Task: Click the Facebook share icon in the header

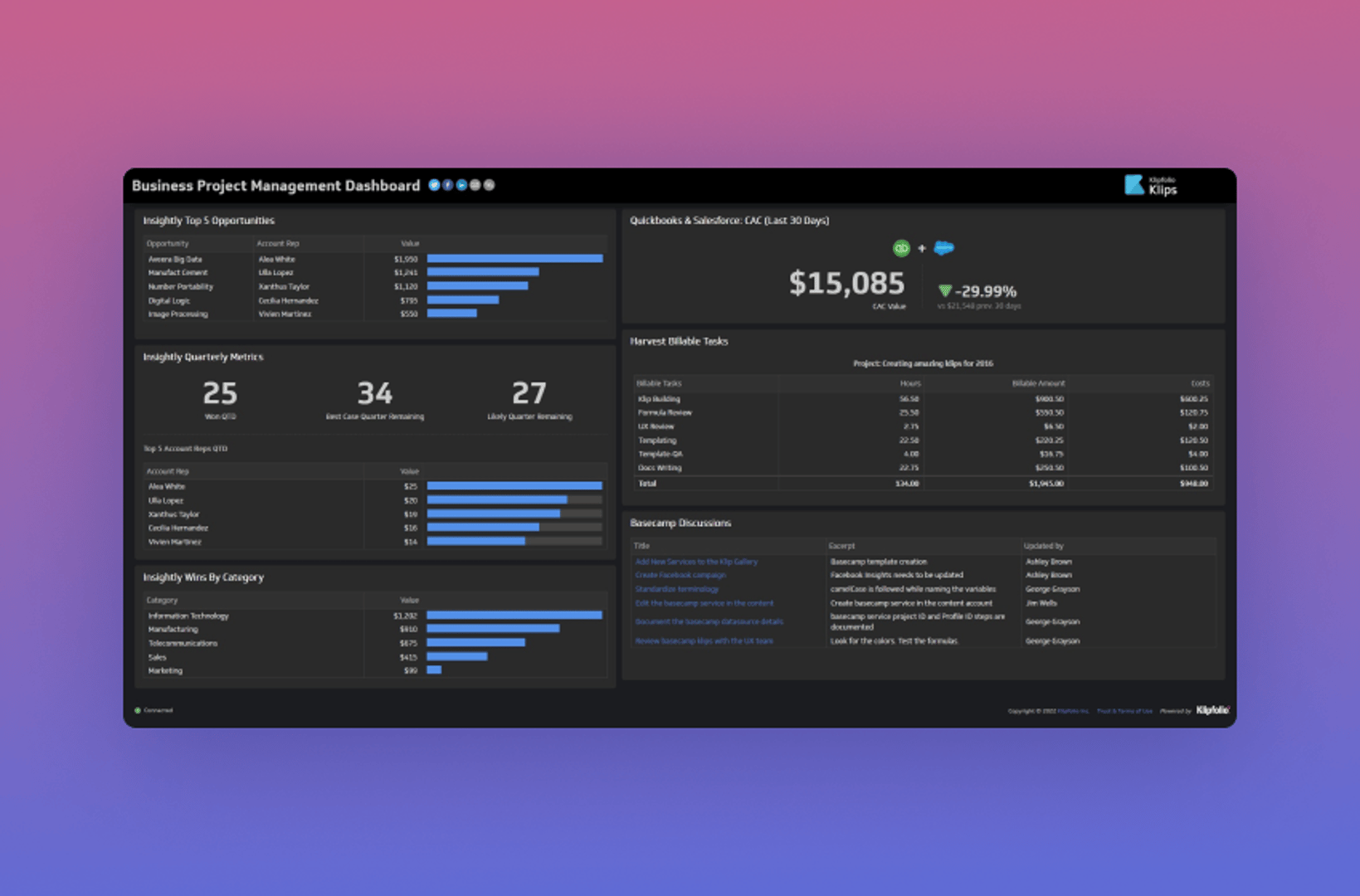Action: (448, 185)
